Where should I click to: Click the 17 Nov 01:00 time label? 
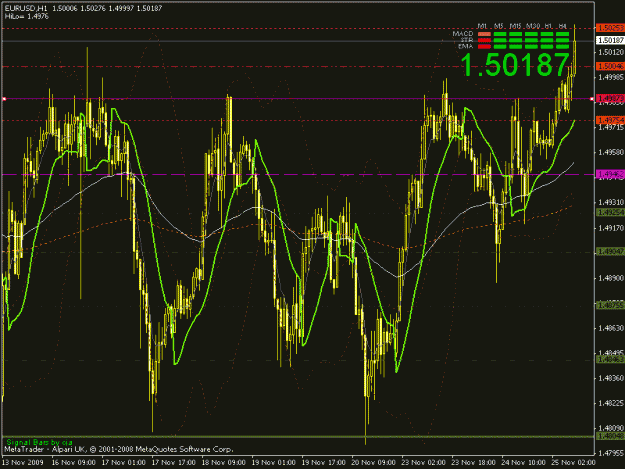pos(124,463)
